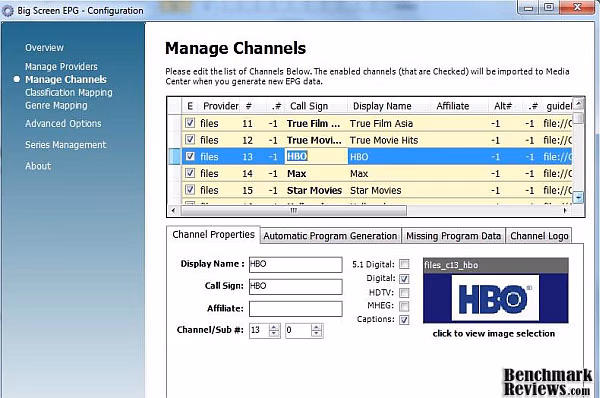This screenshot has height=398, width=600.
Task: Click into the Display Name field
Action: click(x=295, y=264)
